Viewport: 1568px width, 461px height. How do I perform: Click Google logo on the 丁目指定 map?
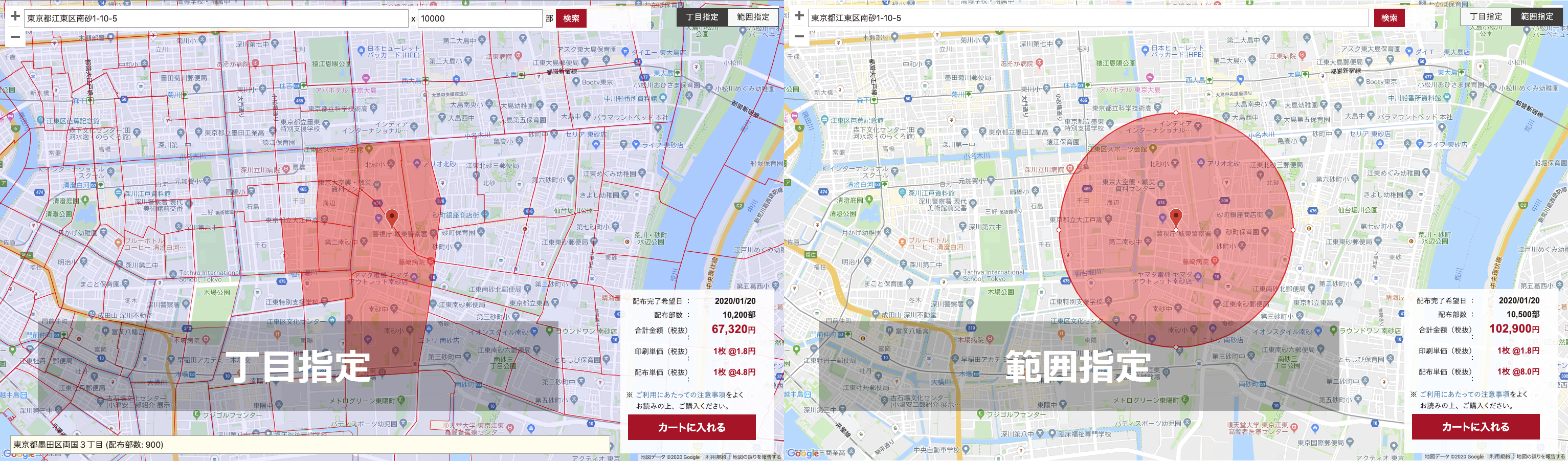(x=18, y=454)
